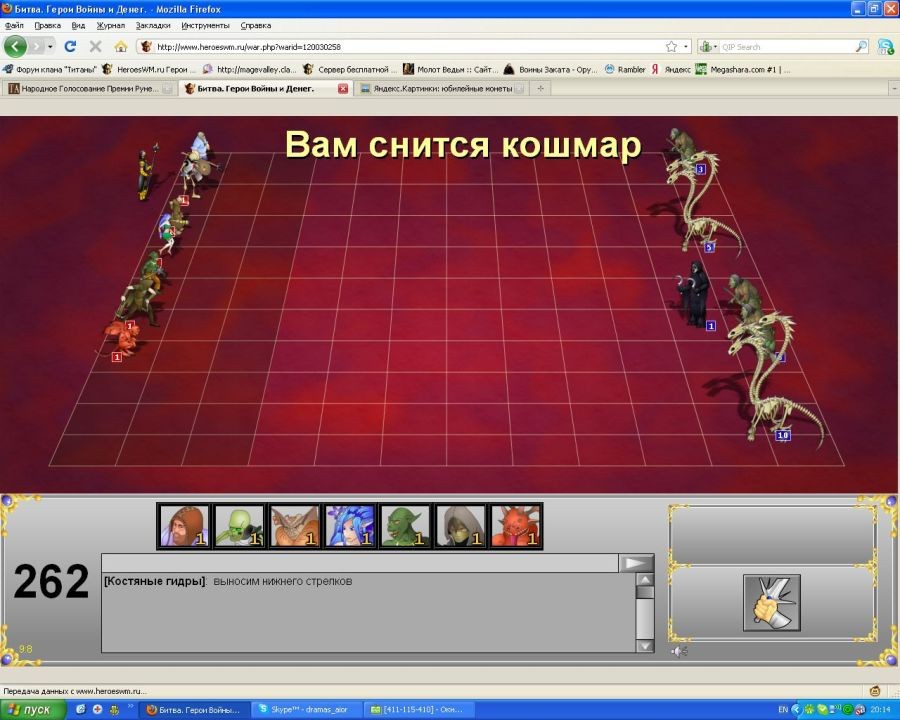The height and width of the screenshot is (720, 900).
Task: Mute game sound via speaker icon
Action: tap(679, 652)
